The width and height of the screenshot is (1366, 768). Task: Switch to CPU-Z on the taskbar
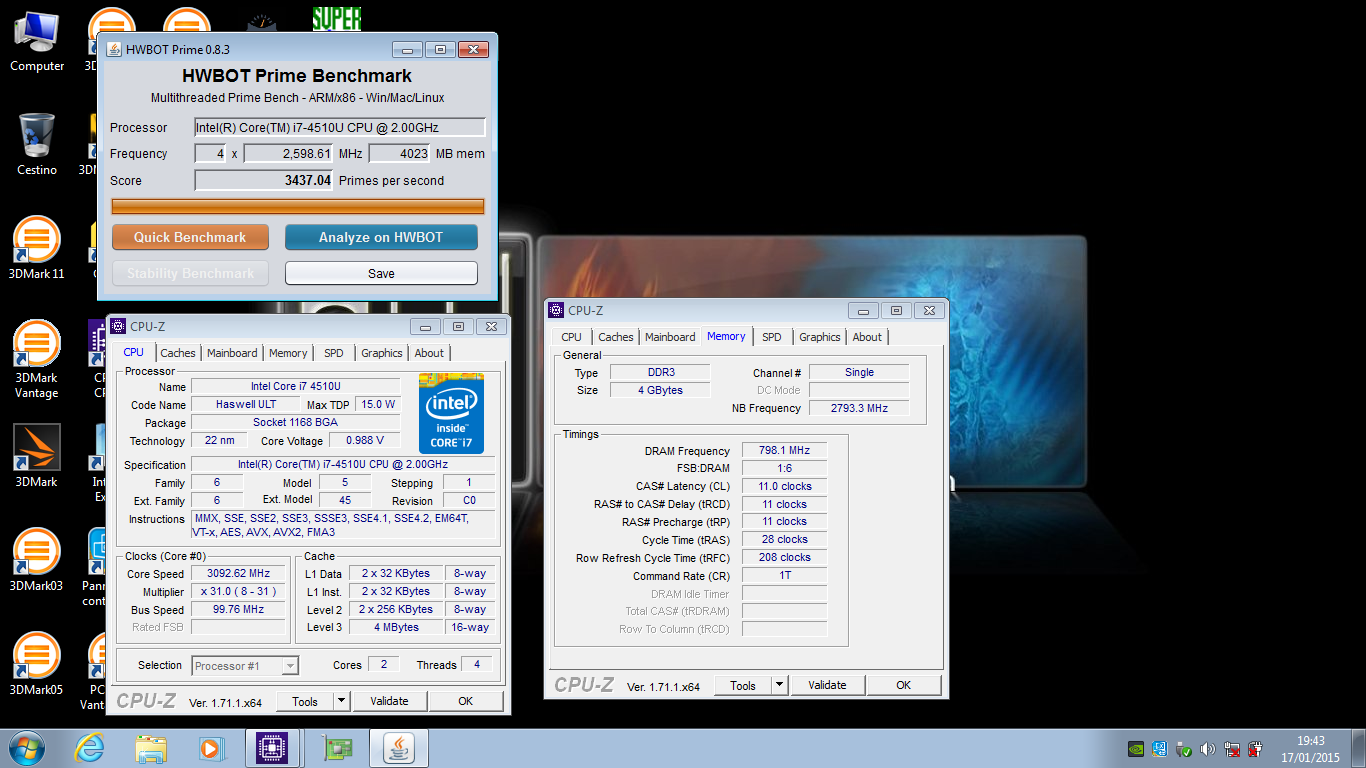(x=273, y=748)
